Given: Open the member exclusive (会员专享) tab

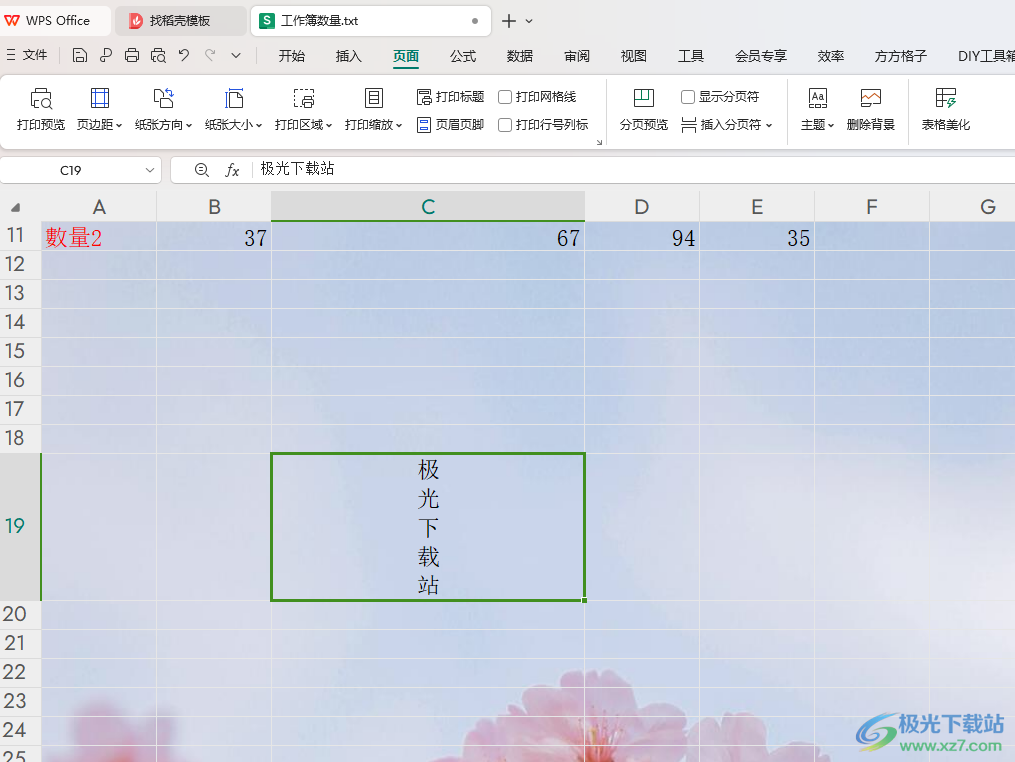Looking at the screenshot, I should pyautogui.click(x=761, y=56).
